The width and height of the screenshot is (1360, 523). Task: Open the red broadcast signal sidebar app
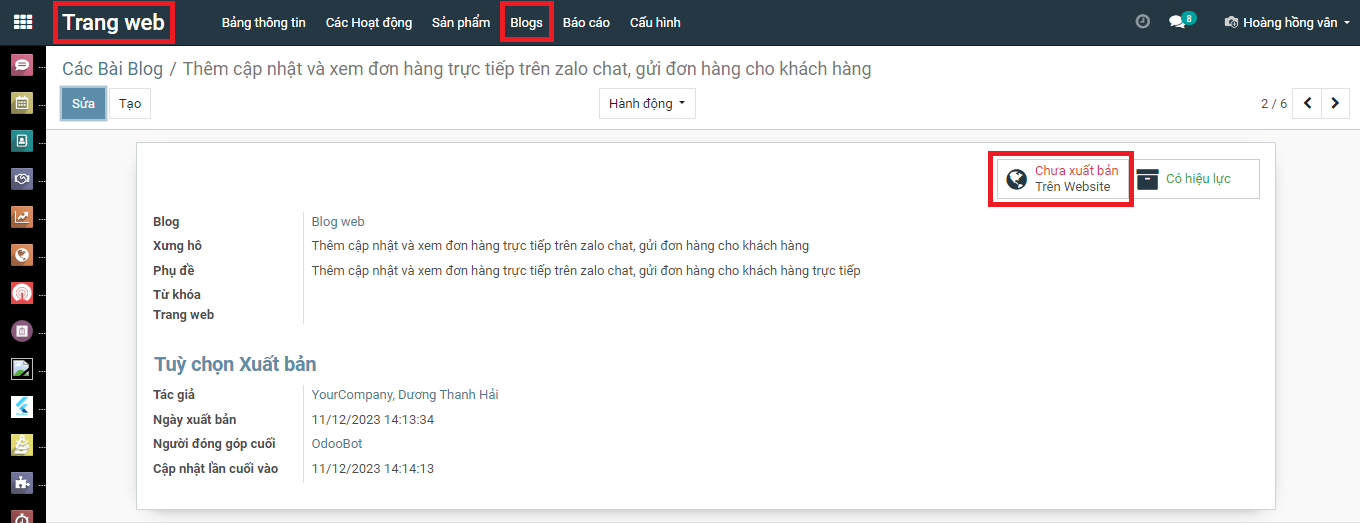(x=22, y=293)
